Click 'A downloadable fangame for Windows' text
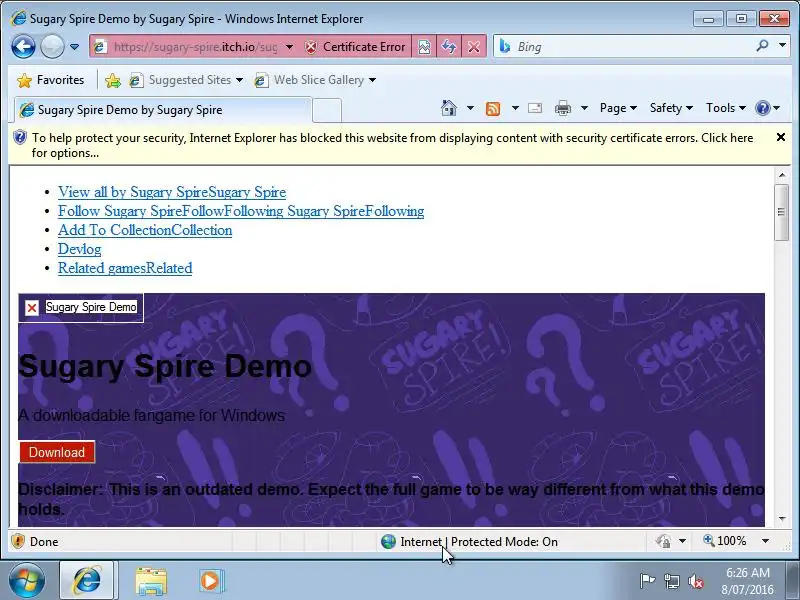Viewport: 800px width, 600px height. point(151,415)
